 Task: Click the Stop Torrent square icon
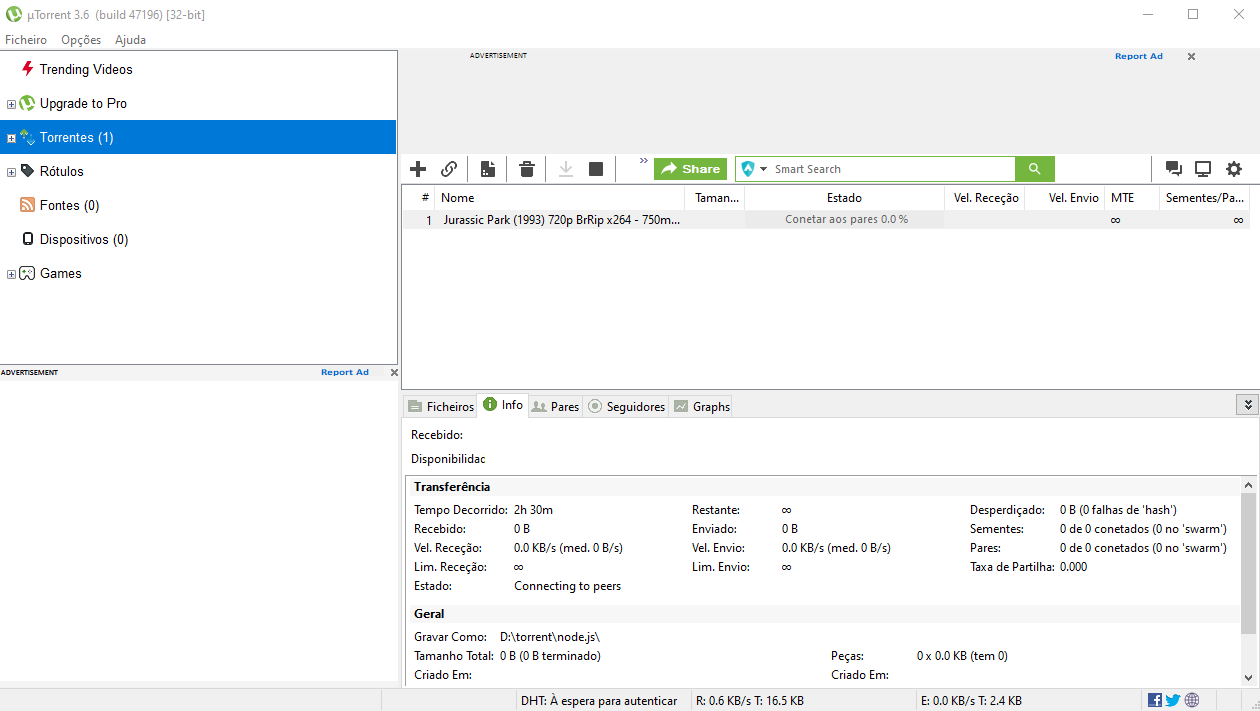tap(596, 169)
